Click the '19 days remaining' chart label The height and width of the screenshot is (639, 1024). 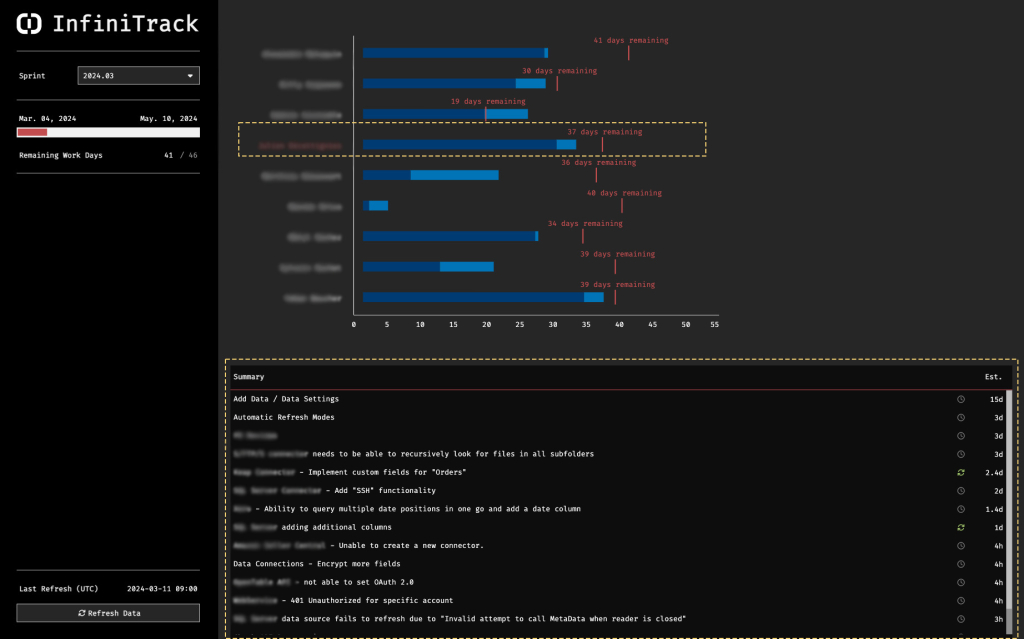click(x=488, y=101)
